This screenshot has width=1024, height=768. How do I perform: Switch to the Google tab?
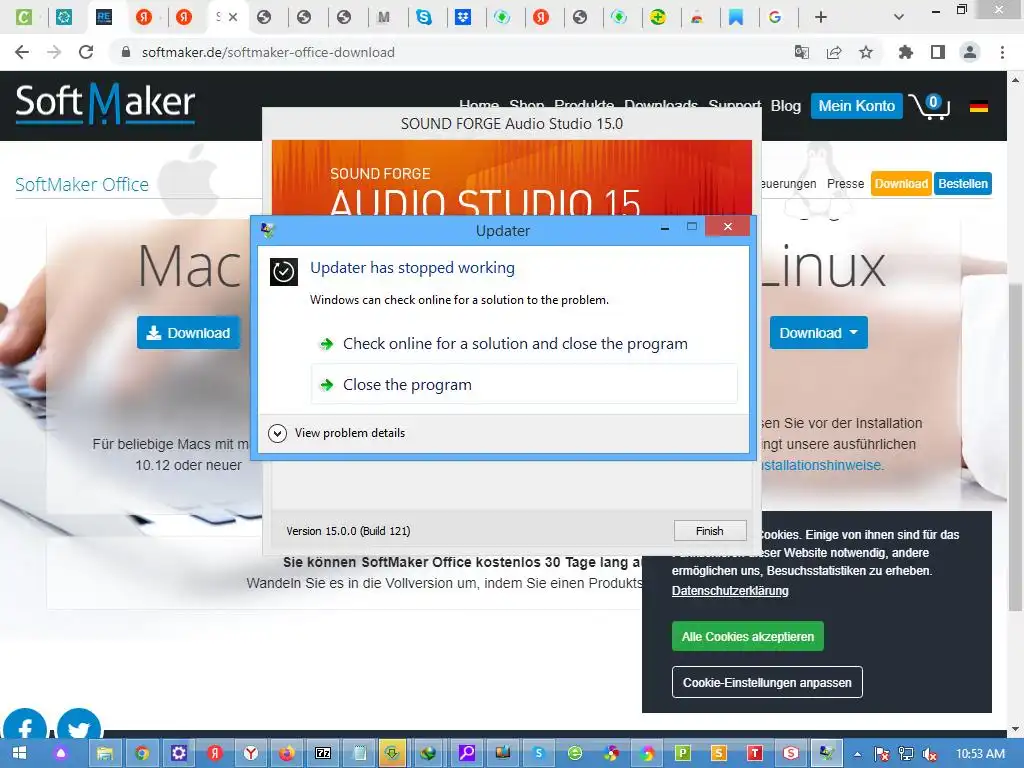[x=775, y=18]
